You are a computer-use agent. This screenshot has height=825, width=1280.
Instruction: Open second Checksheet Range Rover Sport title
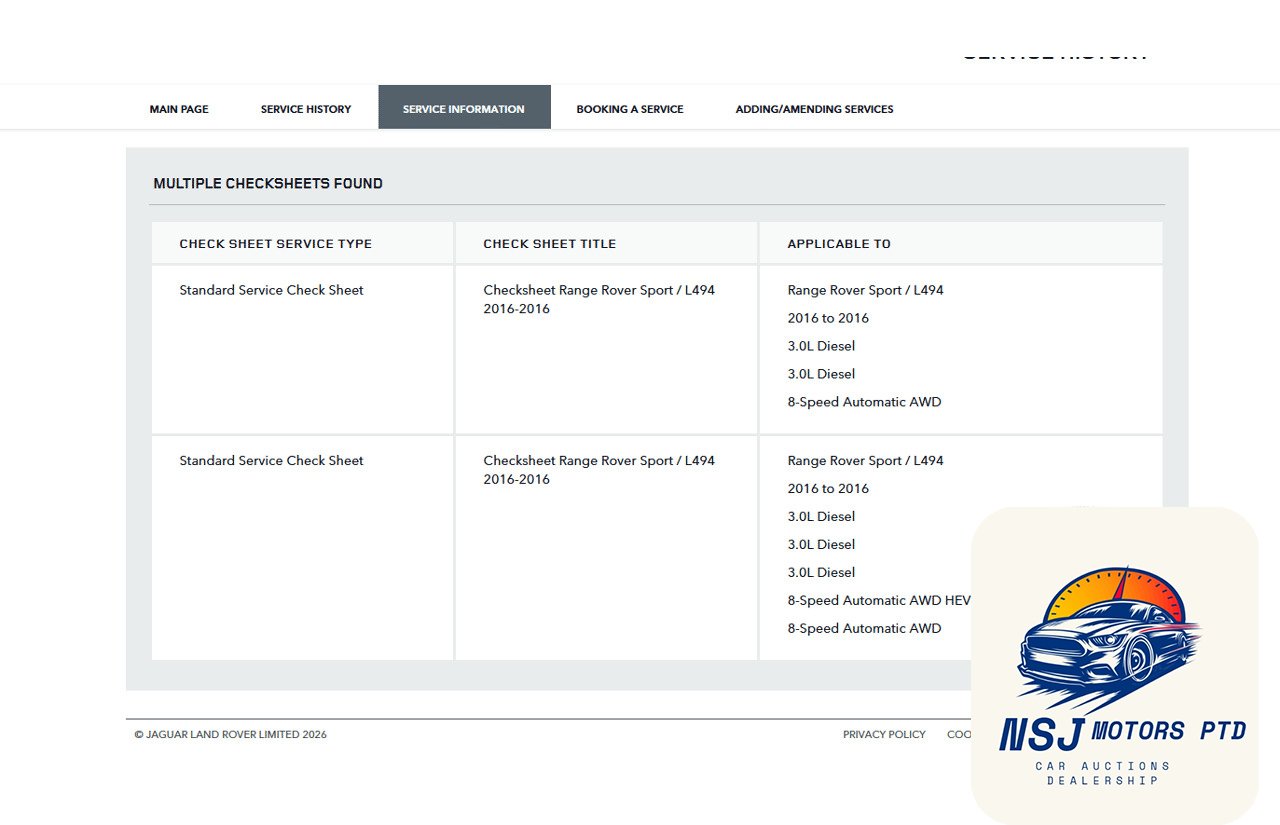pos(599,470)
